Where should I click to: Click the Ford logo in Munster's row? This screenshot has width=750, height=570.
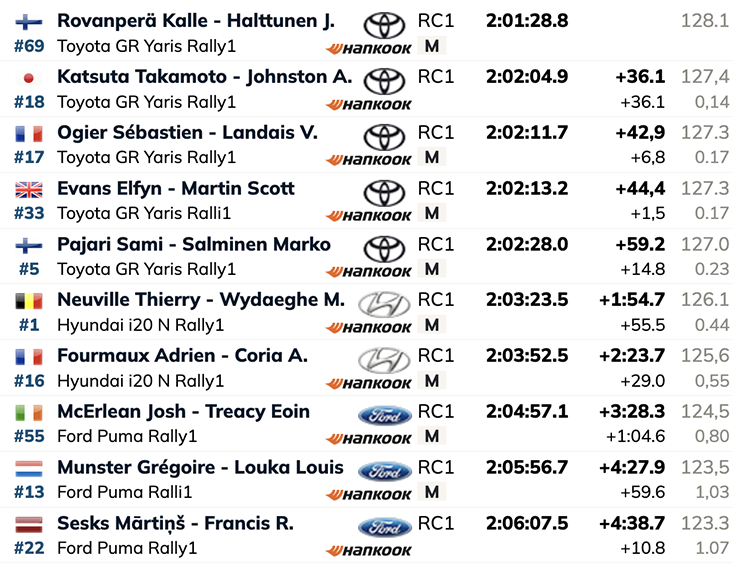coord(385,471)
